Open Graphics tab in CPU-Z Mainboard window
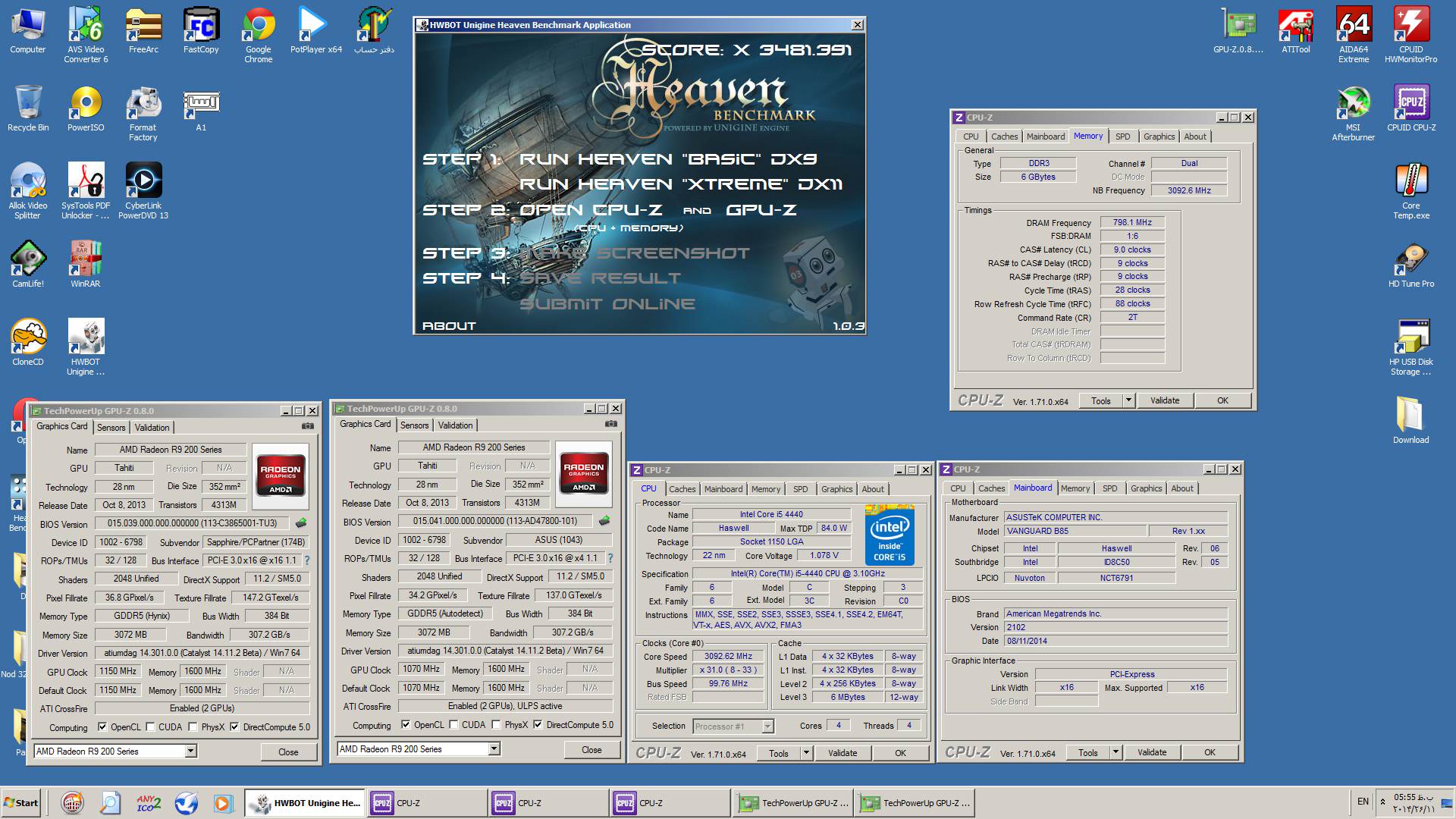Screen dimensions: 1456x819 [1146, 488]
